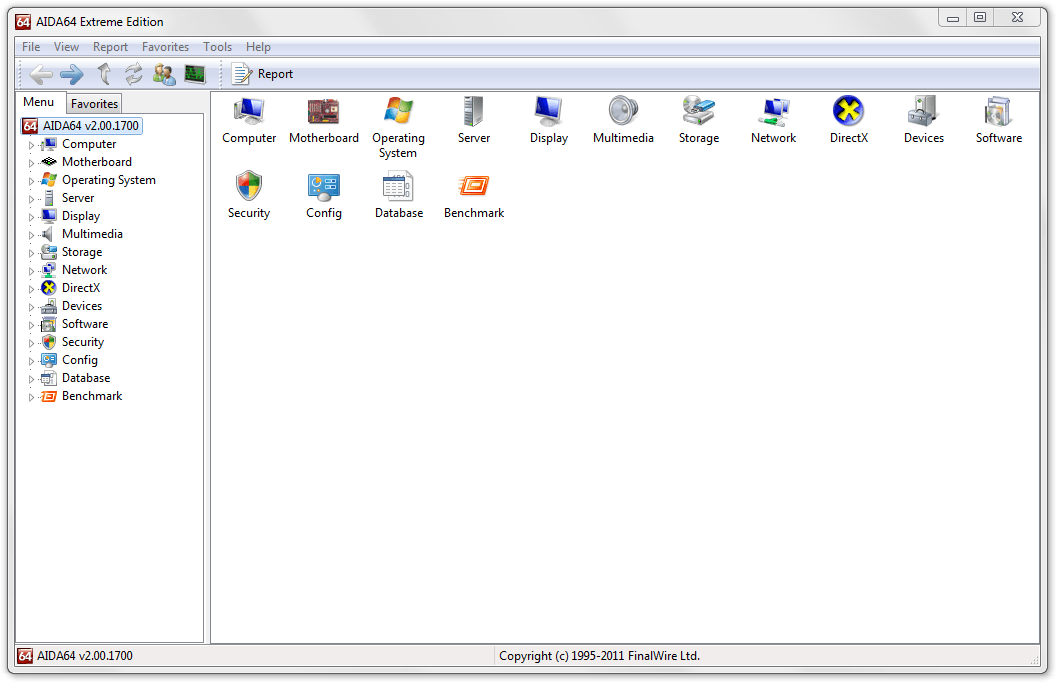1057x683 pixels.
Task: Go up one level with Up arrow
Action: click(104, 74)
